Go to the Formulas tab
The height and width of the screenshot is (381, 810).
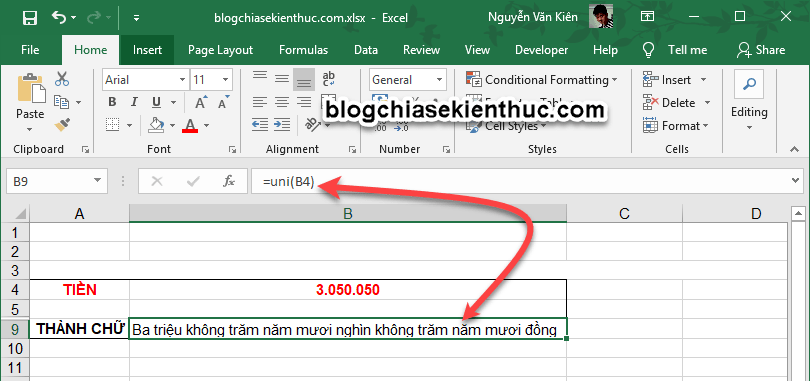click(303, 50)
